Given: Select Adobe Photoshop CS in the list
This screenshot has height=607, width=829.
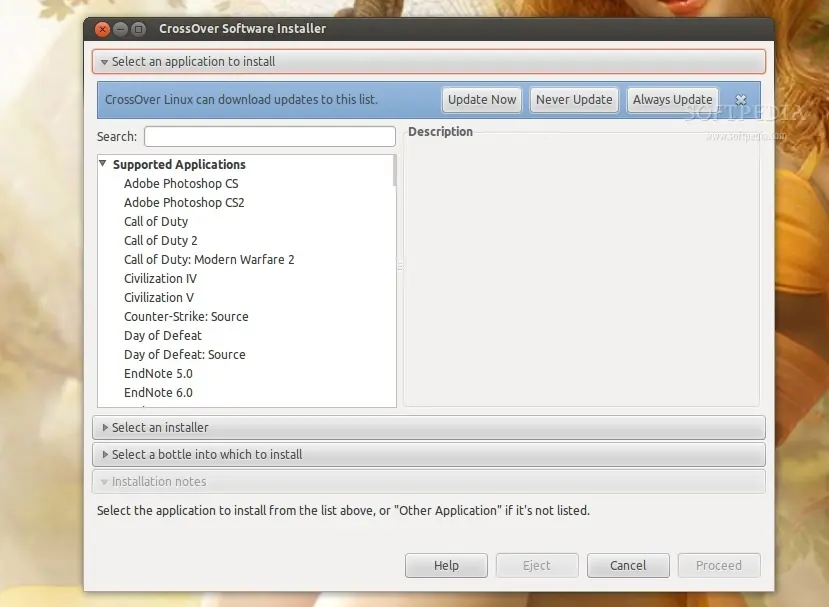Looking at the screenshot, I should [181, 183].
